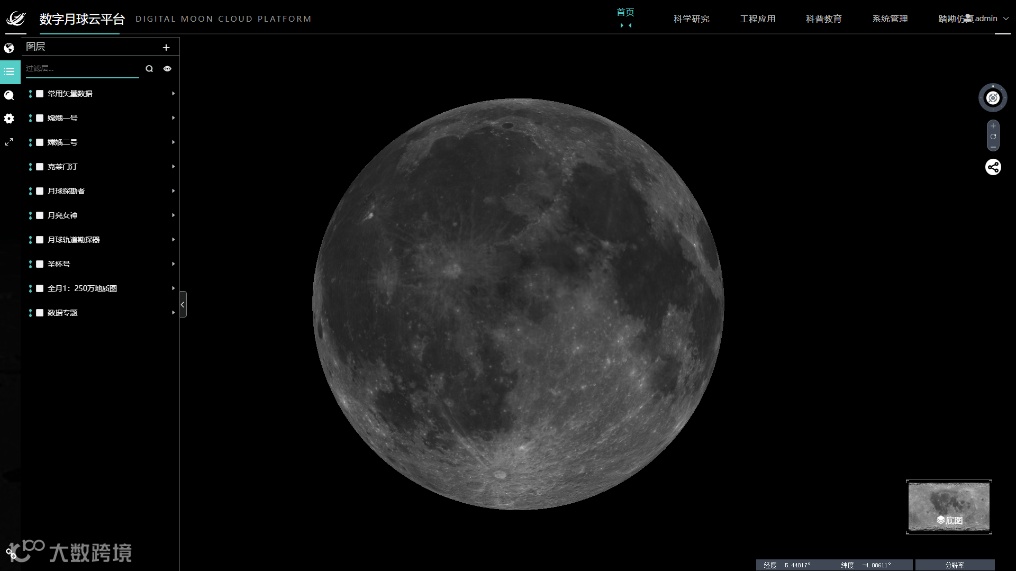Open the search/query sidebar tool
This screenshot has width=1016, height=571.
point(9,95)
